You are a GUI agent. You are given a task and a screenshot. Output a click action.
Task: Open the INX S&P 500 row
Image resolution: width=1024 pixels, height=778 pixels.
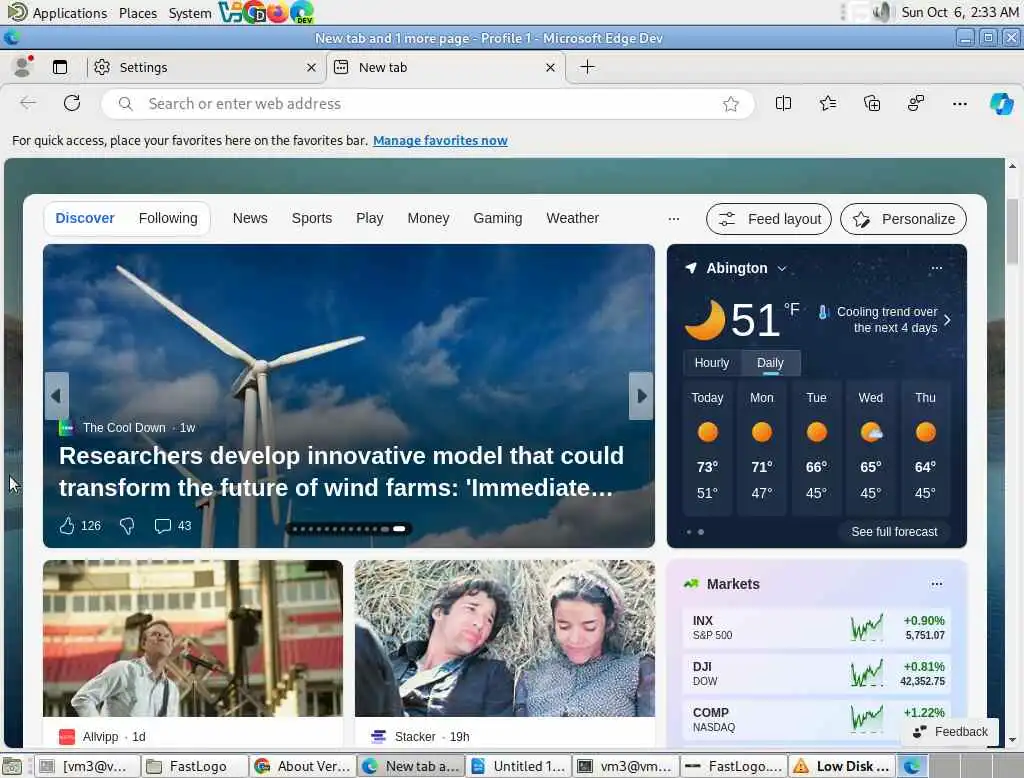pyautogui.click(x=816, y=628)
